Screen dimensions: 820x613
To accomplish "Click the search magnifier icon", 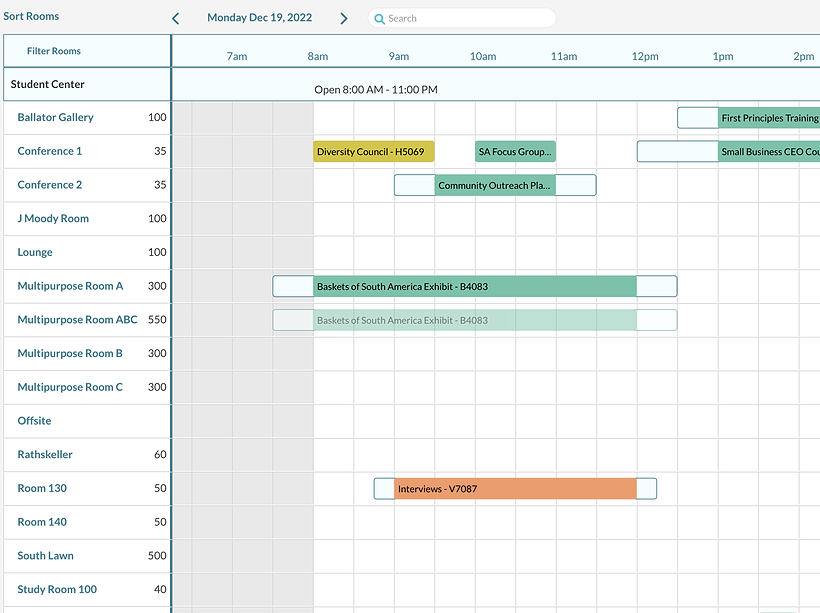I will 380,18.
